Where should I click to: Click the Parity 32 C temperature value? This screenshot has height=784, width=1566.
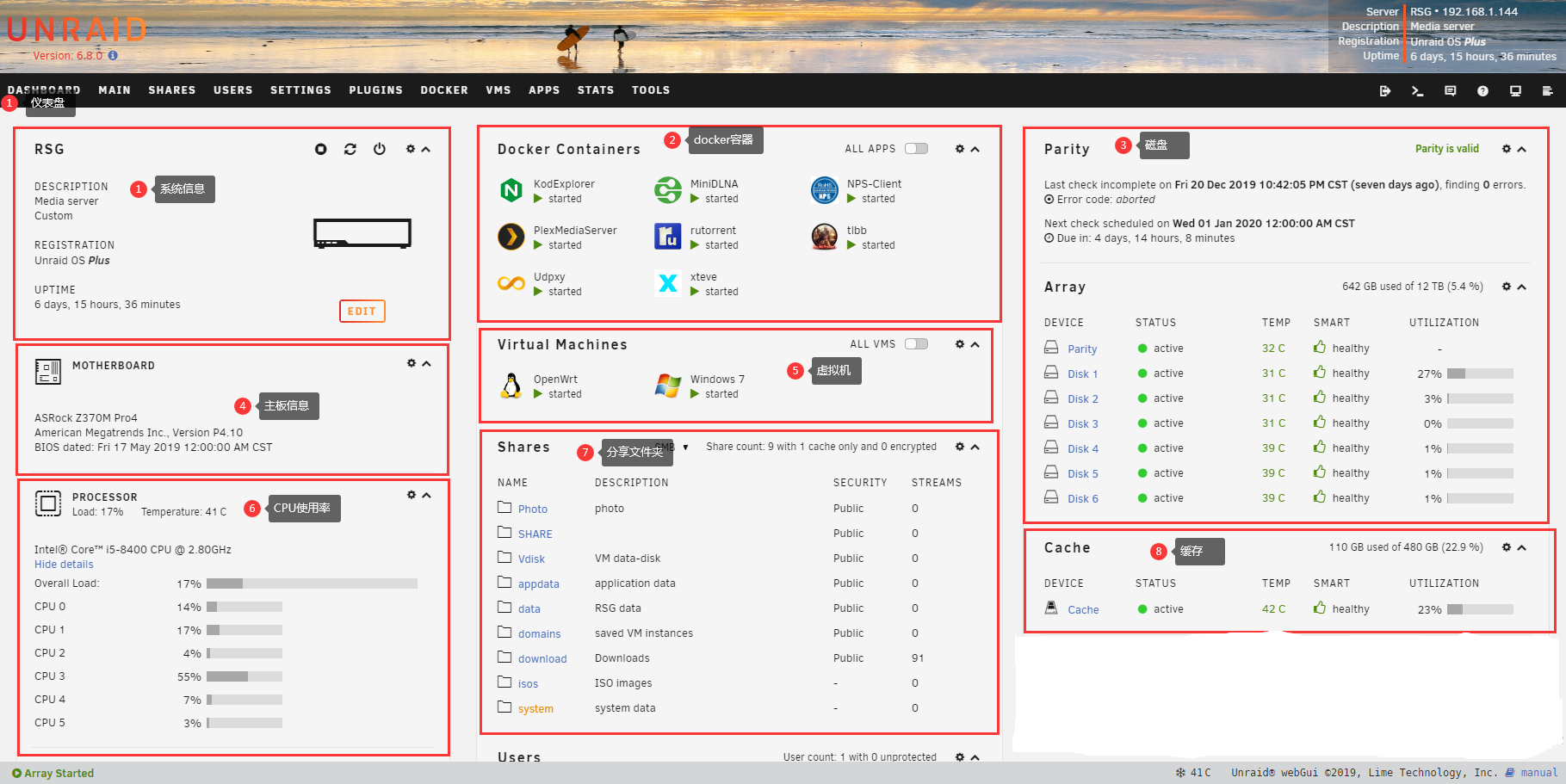click(x=1273, y=349)
